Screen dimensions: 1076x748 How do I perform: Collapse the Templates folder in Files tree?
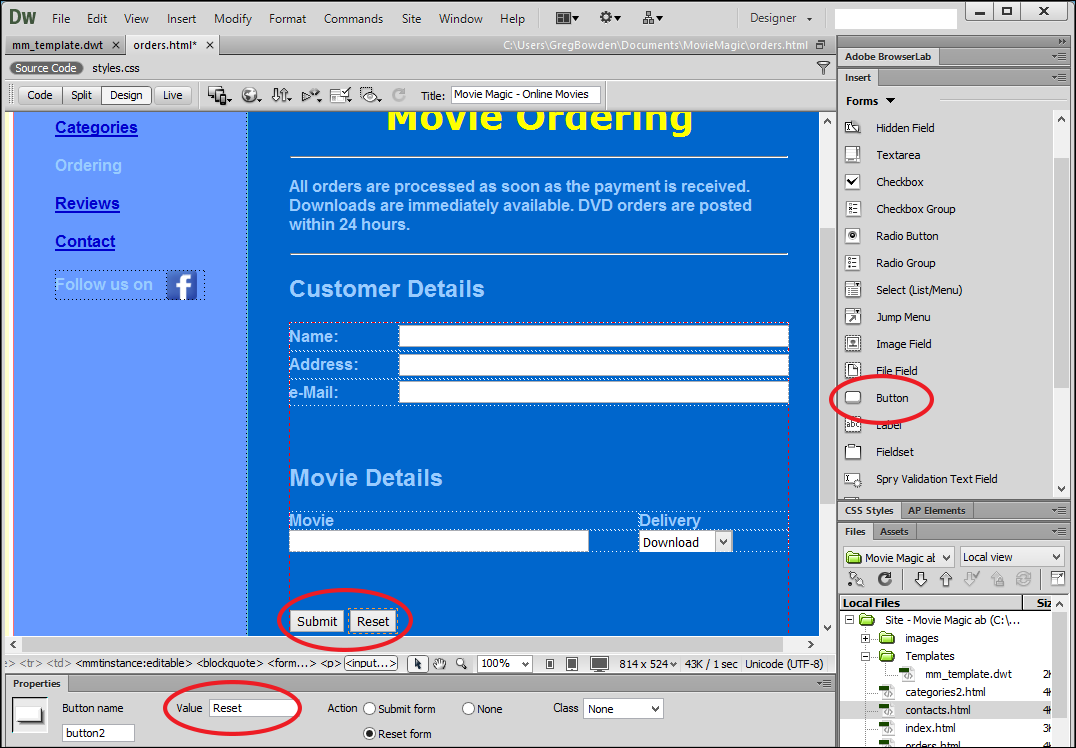(865, 656)
